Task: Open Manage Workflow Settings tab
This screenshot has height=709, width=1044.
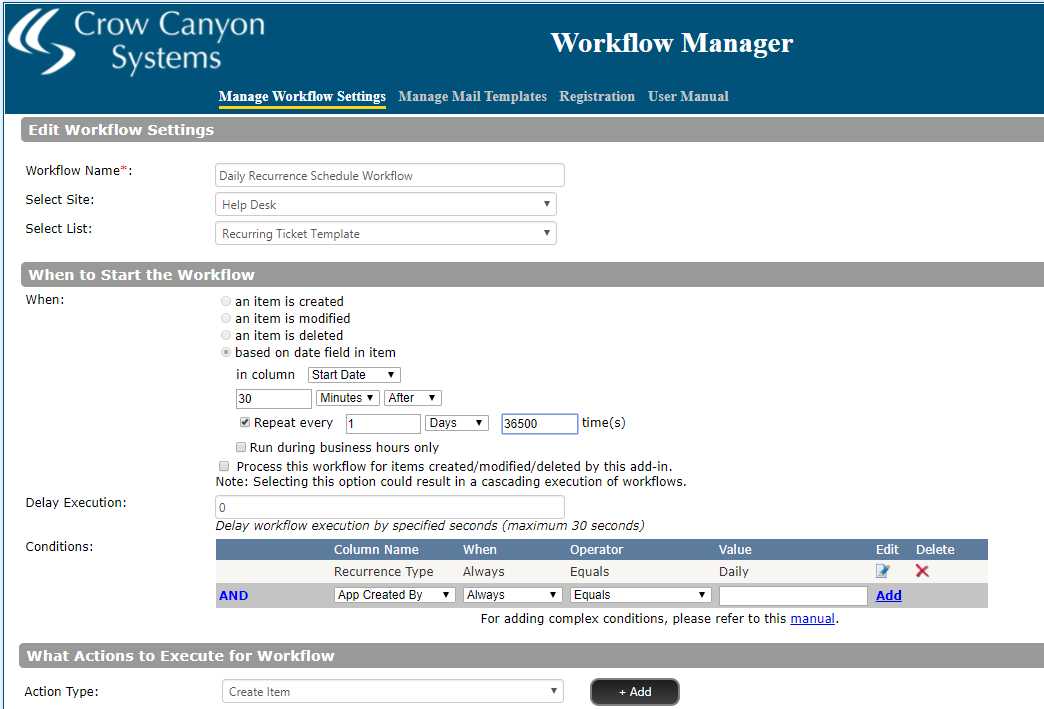Action: click(302, 97)
